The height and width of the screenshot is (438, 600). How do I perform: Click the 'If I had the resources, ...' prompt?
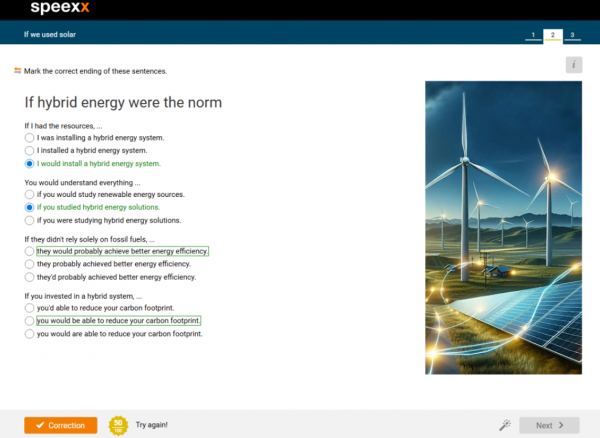pos(64,126)
